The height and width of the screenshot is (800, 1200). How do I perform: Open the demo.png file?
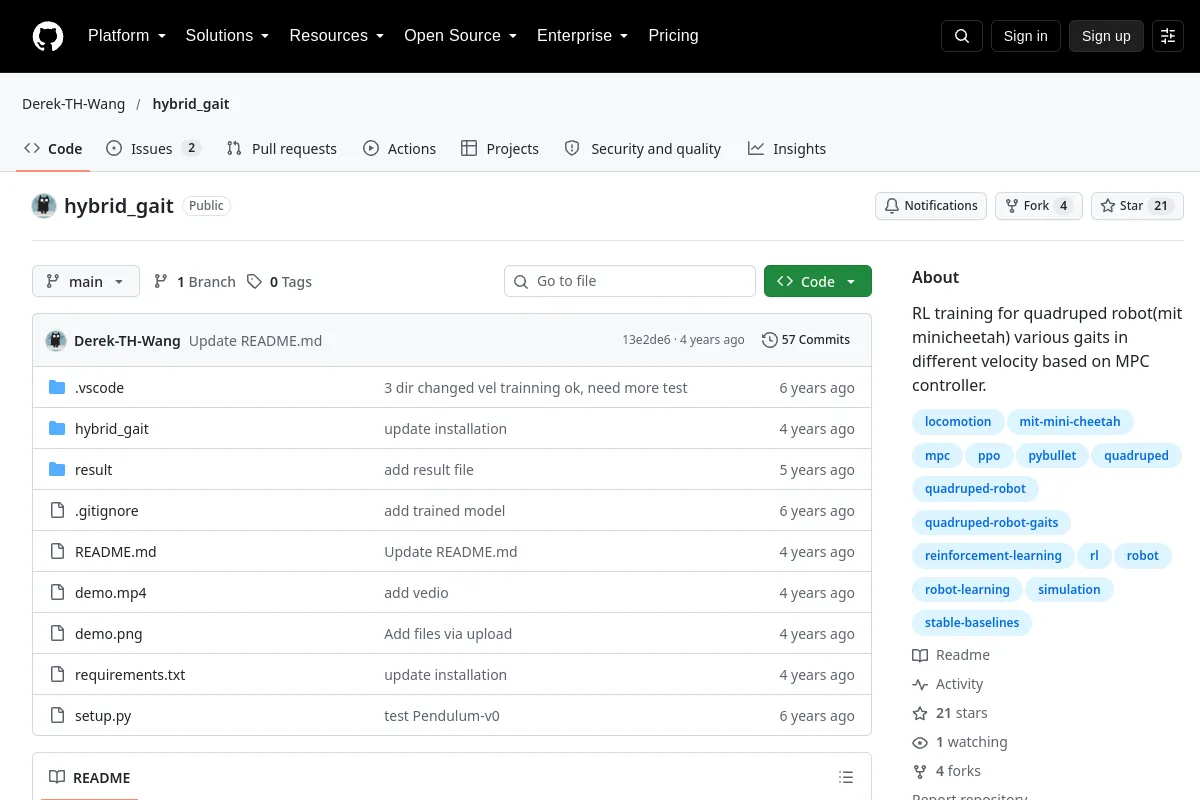[x=109, y=634]
